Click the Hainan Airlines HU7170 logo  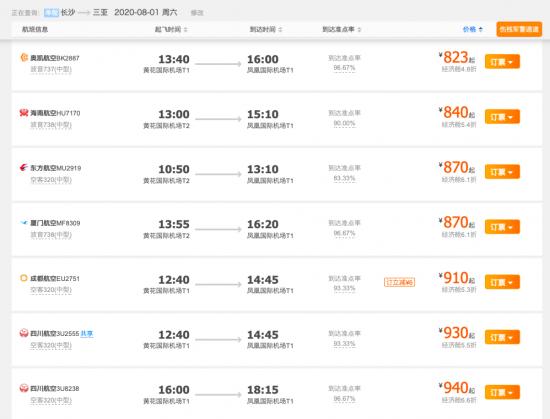24,113
